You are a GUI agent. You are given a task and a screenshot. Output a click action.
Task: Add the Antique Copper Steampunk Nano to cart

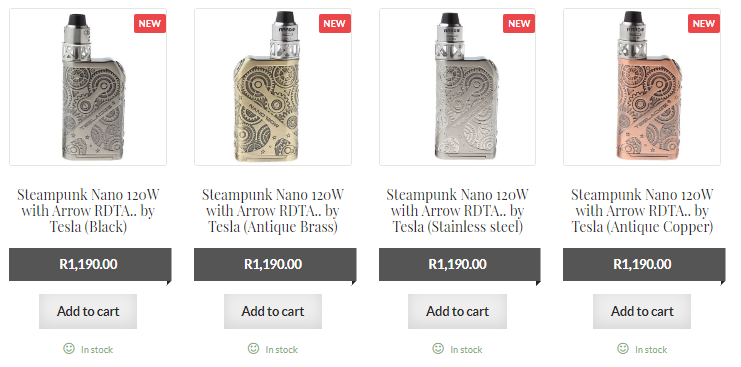(x=642, y=311)
